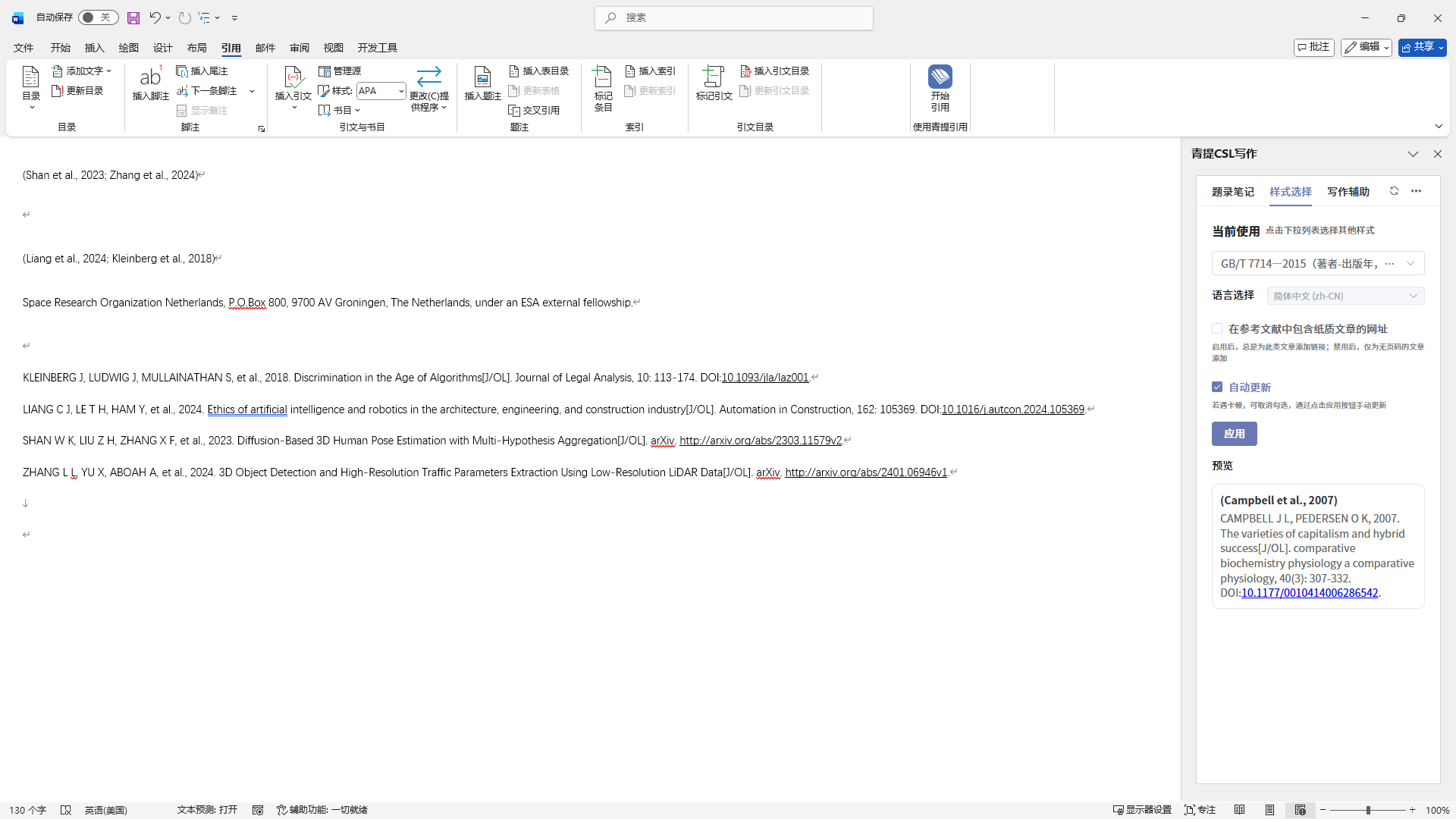Image resolution: width=1456 pixels, height=819 pixels.
Task: Click the Save icon in title bar
Action: point(133,17)
